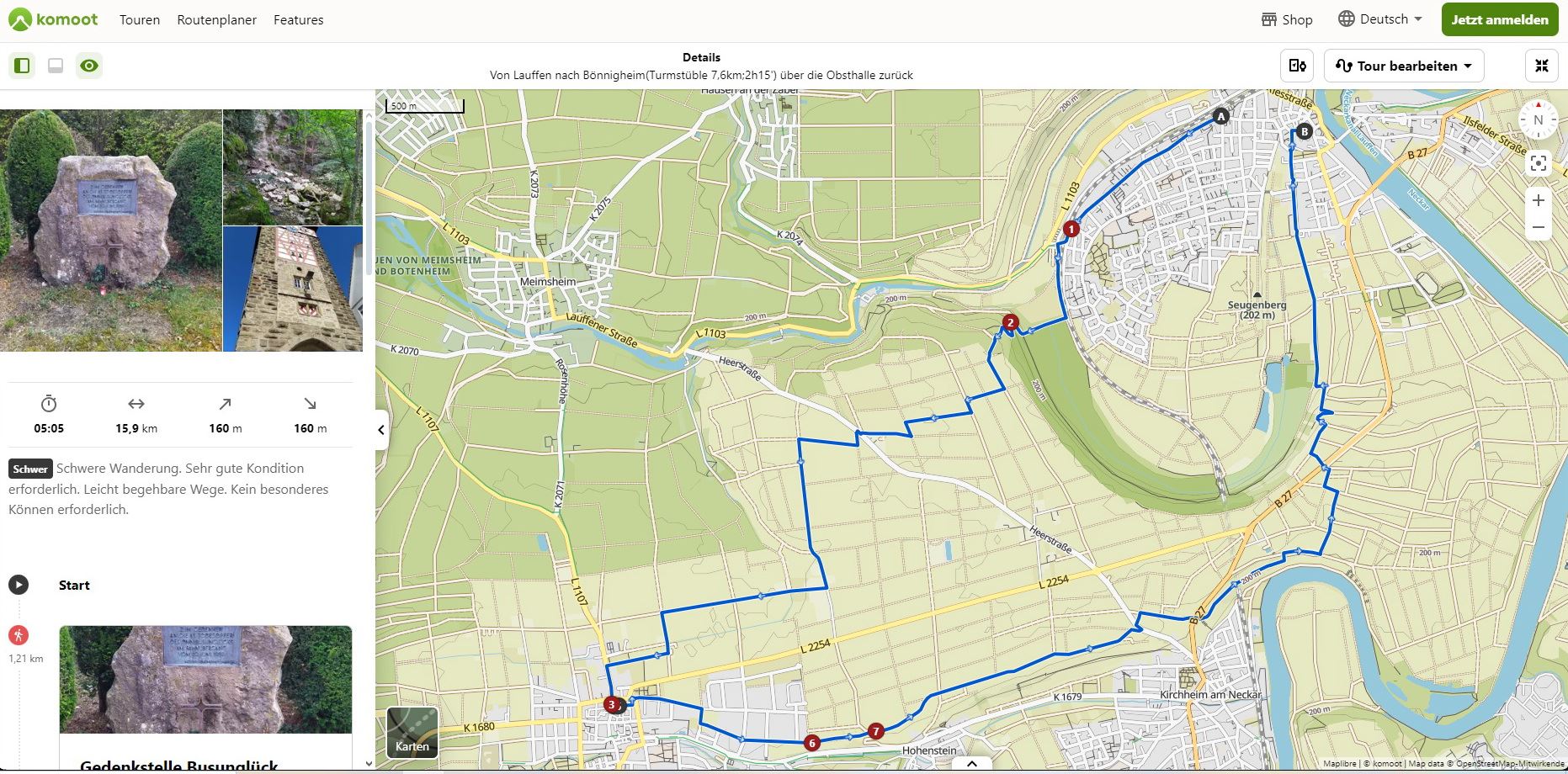Zoom out on the map

click(1538, 228)
